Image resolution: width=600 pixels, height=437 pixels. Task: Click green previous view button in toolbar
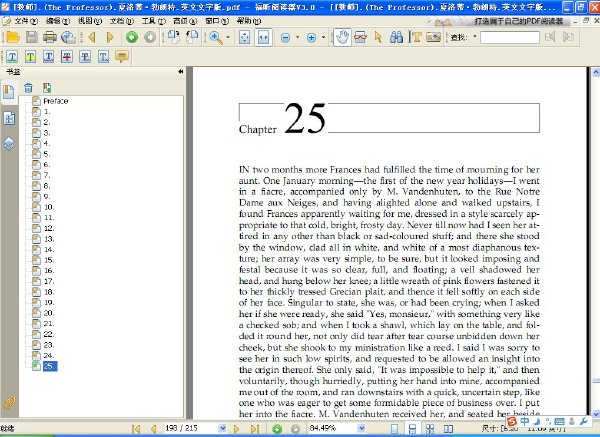click(x=132, y=37)
